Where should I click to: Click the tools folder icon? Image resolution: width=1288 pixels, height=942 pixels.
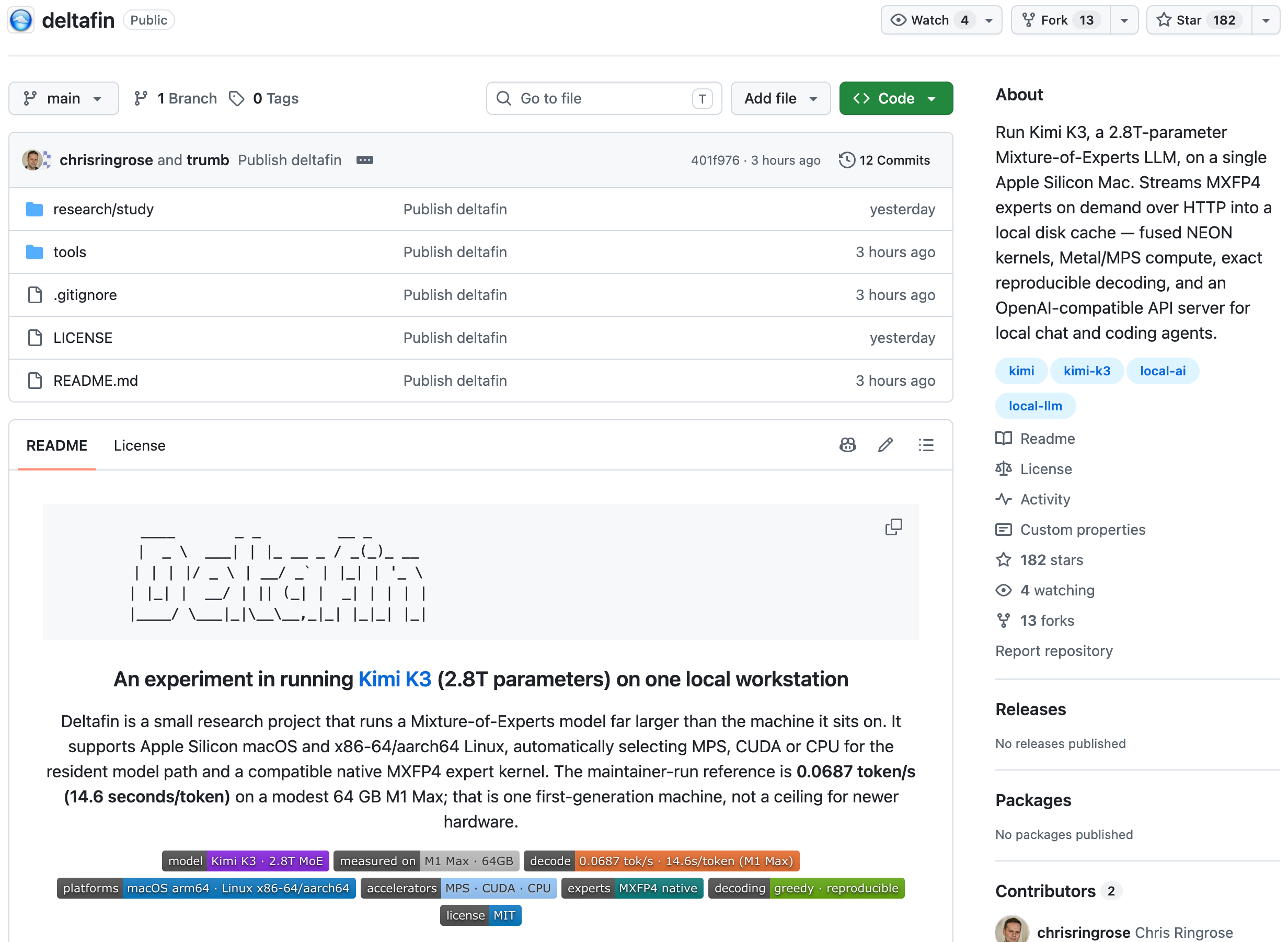click(x=34, y=252)
